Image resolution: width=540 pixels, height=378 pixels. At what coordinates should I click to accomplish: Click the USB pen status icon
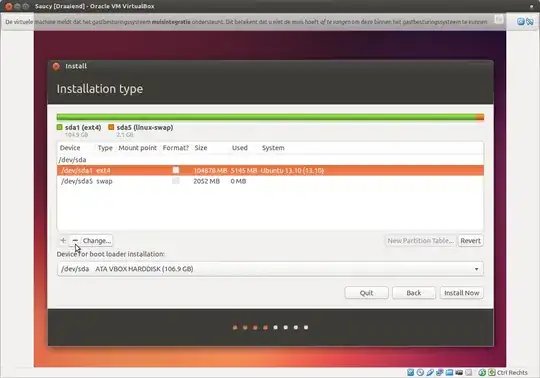(430, 372)
